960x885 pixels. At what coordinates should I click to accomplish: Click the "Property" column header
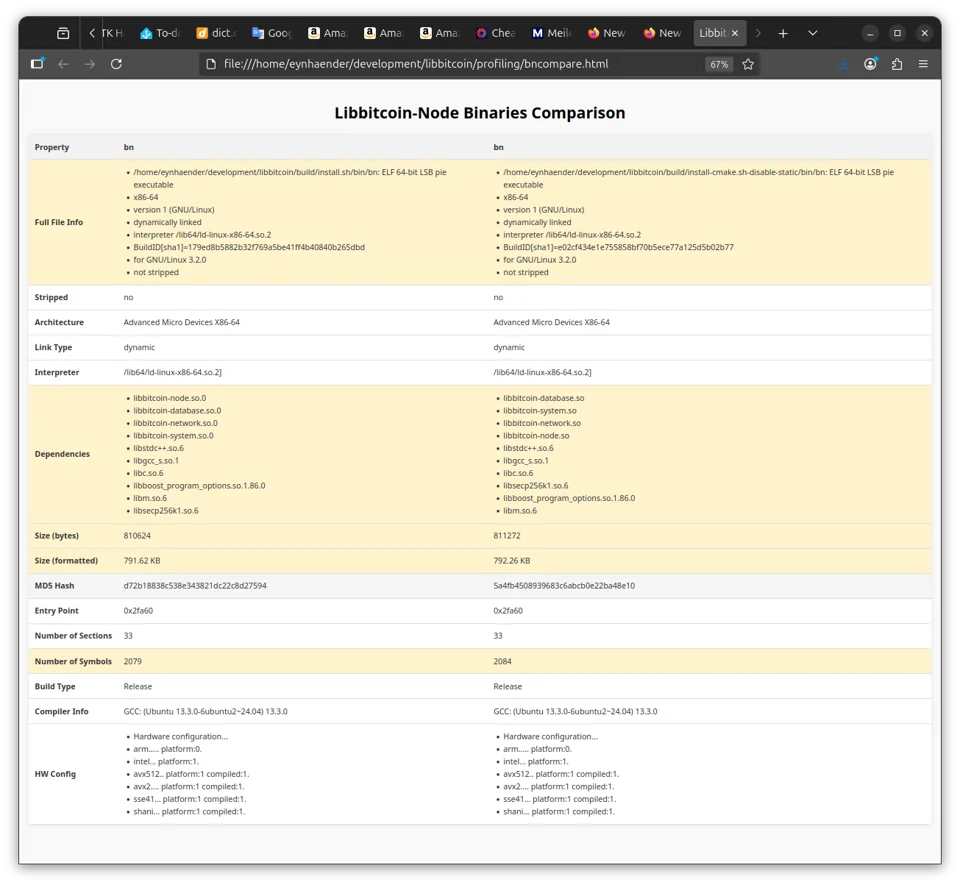pyautogui.click(x=52, y=147)
